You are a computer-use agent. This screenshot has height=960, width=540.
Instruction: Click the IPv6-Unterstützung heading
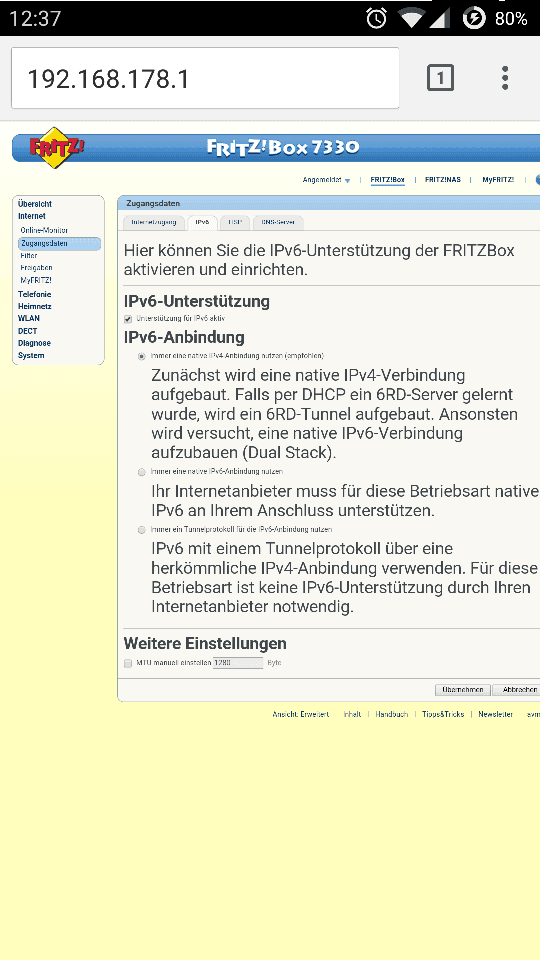coord(197,301)
